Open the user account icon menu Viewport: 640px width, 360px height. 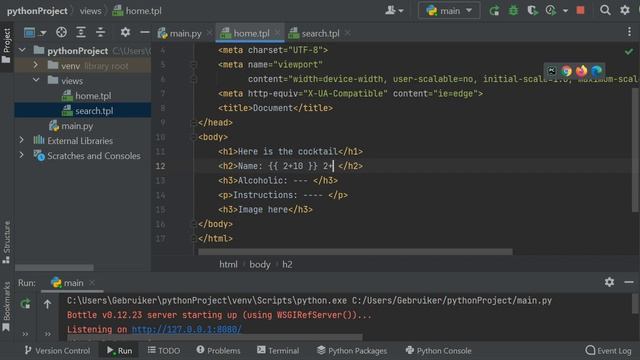pos(394,11)
